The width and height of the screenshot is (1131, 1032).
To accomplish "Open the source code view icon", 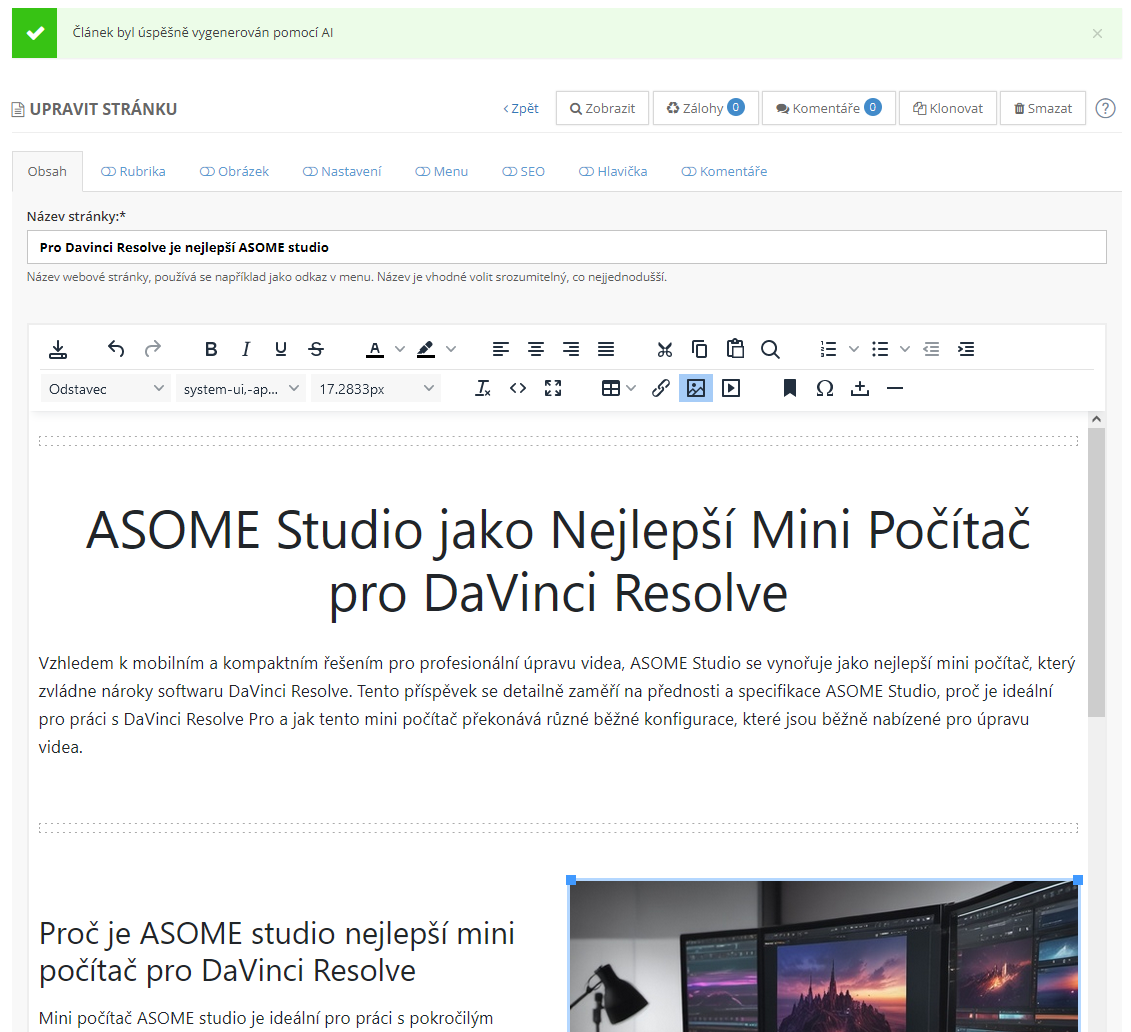I will point(518,388).
